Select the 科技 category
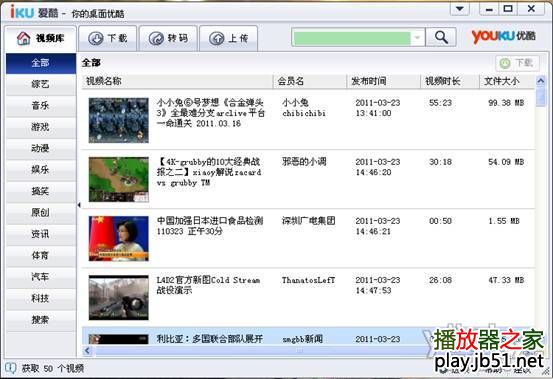Image resolution: width=553 pixels, height=379 pixels. [41, 299]
